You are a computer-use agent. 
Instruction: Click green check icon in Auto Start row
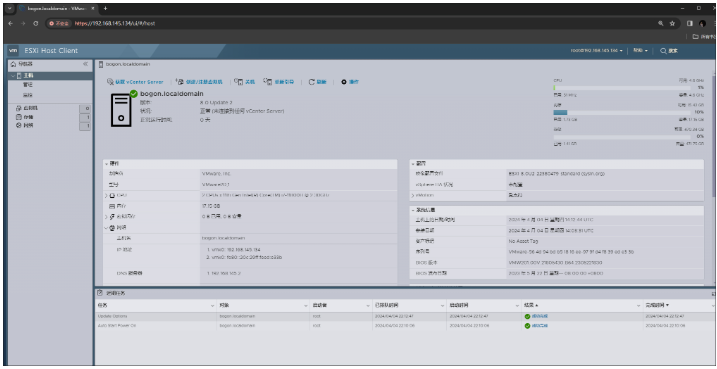coord(527,326)
